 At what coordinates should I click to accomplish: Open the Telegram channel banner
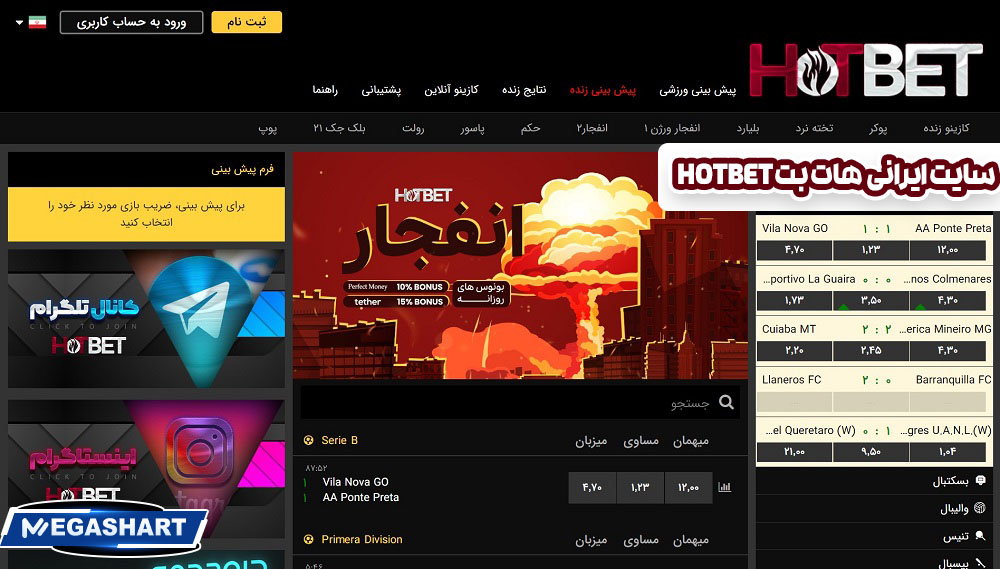point(146,318)
